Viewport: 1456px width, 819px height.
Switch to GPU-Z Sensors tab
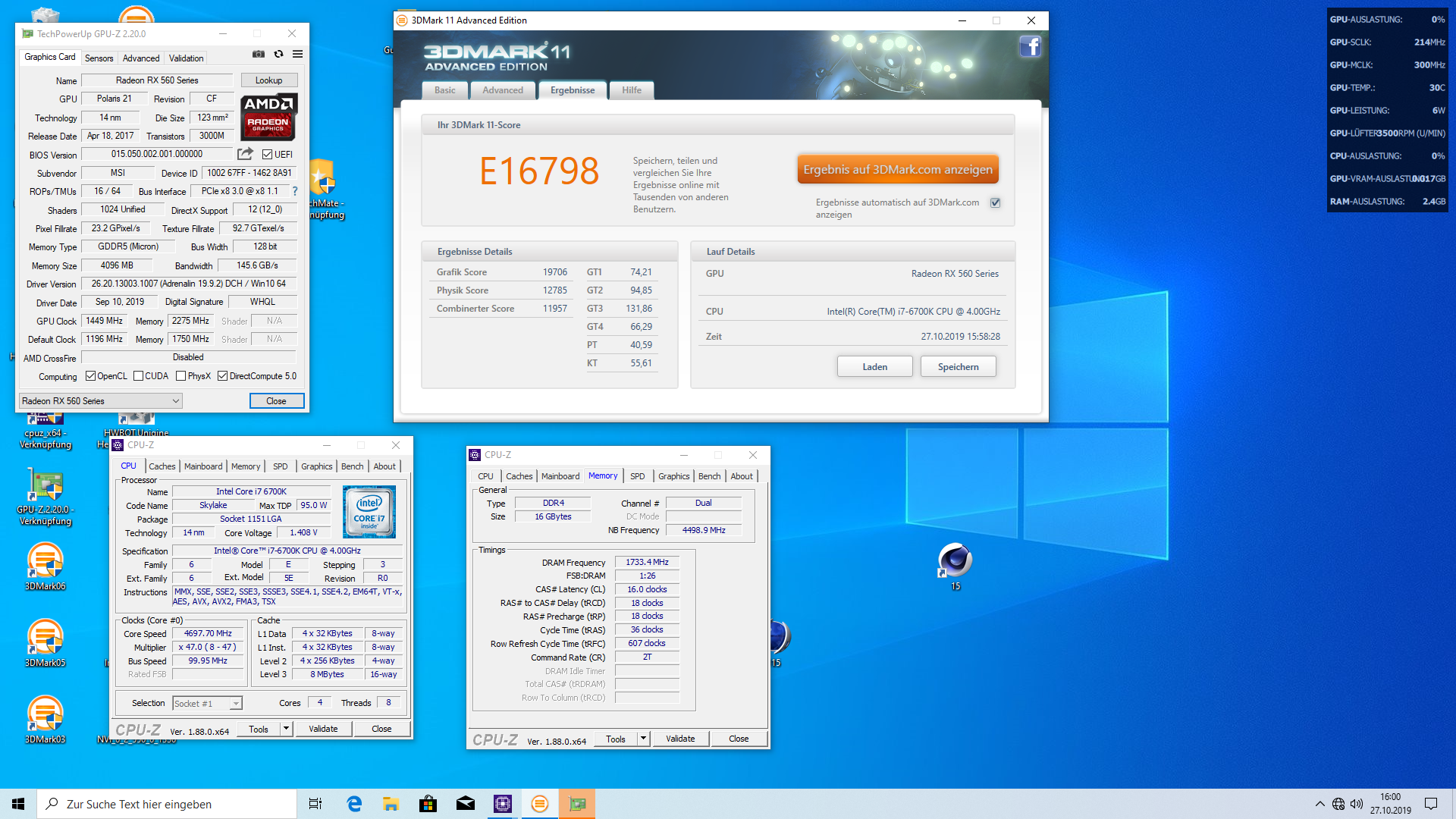[99, 58]
